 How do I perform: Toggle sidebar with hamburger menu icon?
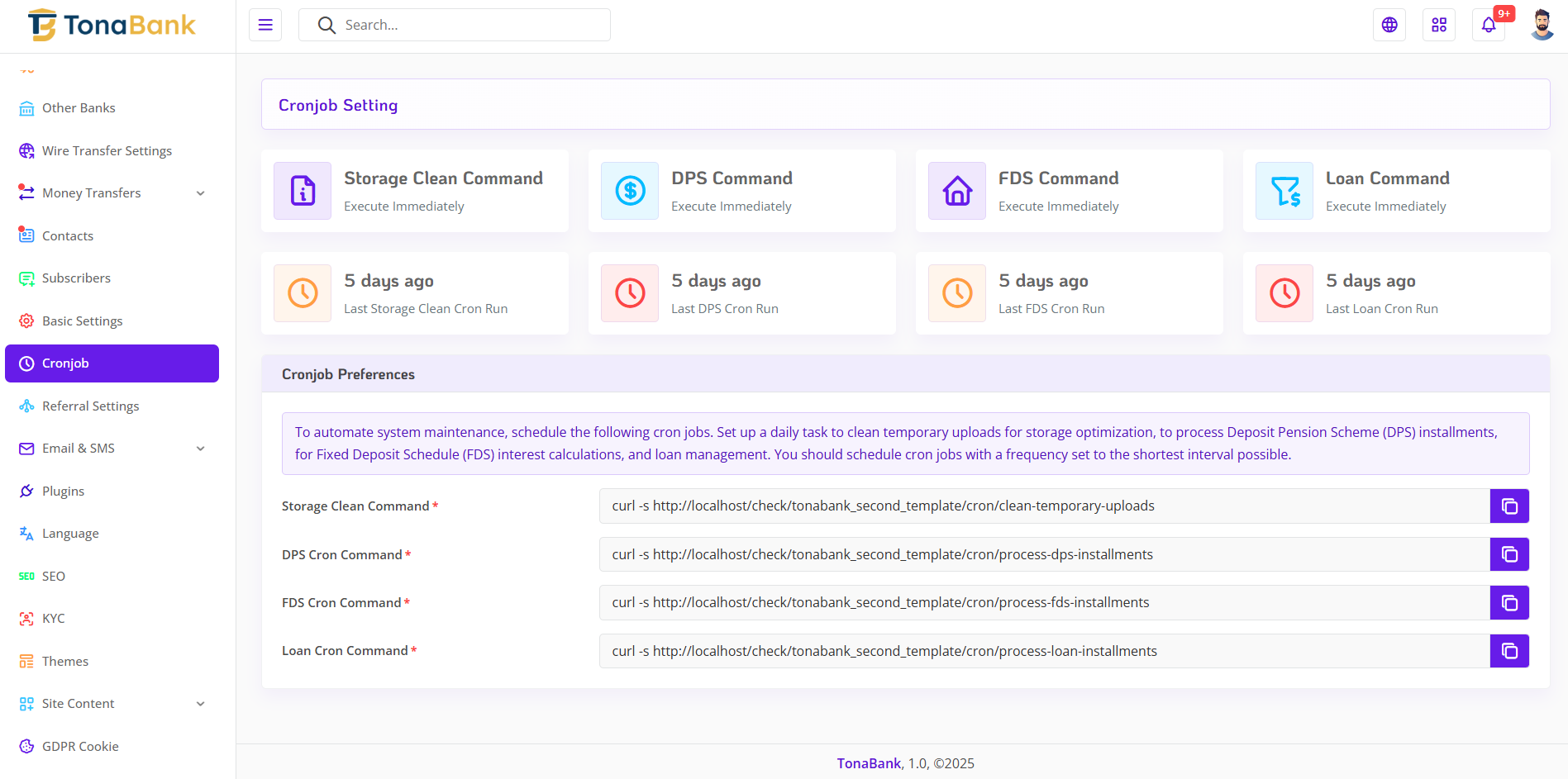[x=265, y=25]
